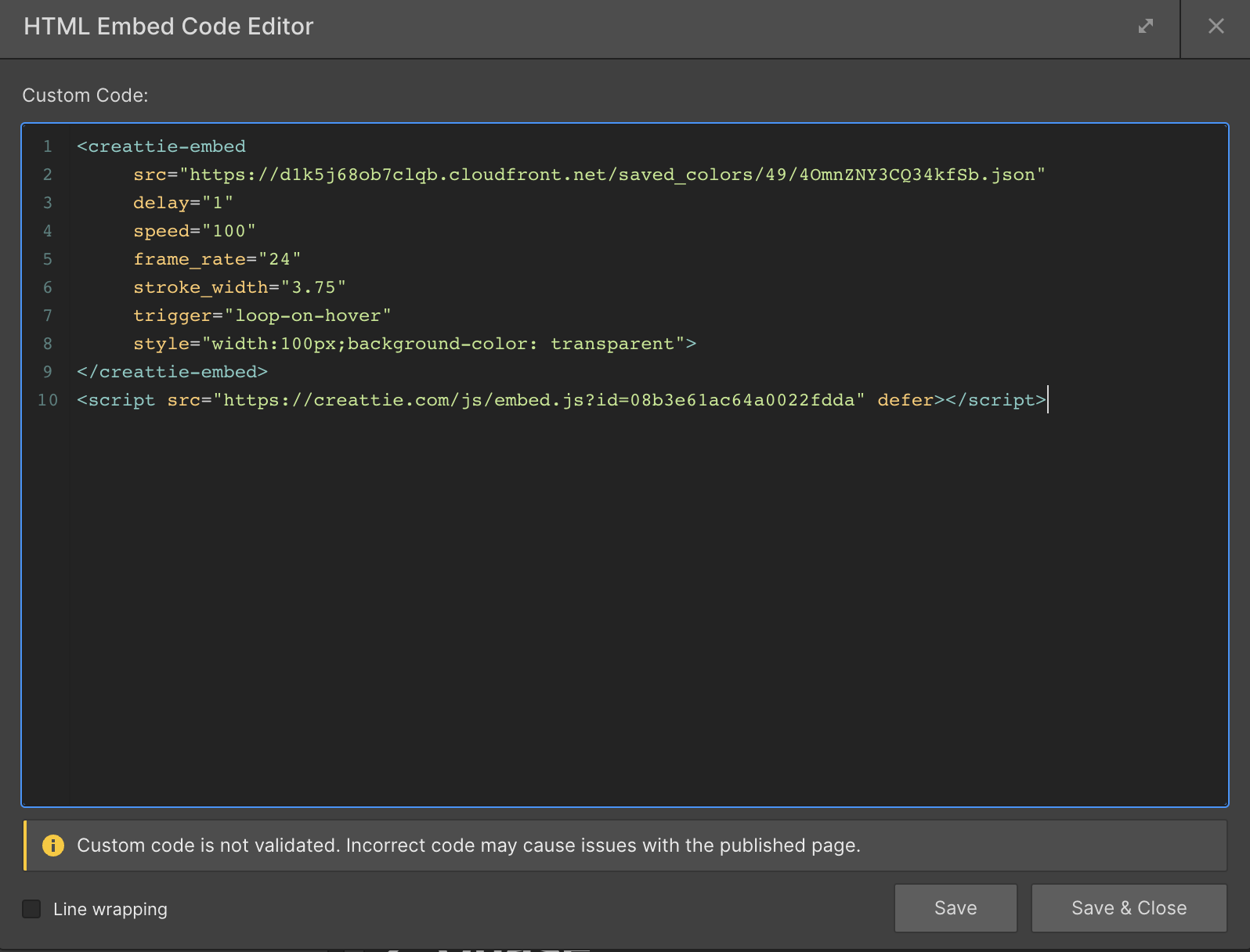Click the delay="1" attribute line
The image size is (1250, 952).
[183, 203]
